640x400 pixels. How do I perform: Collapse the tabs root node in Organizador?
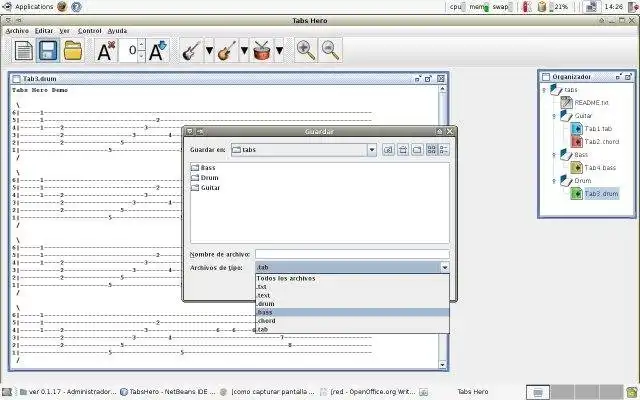point(544,90)
